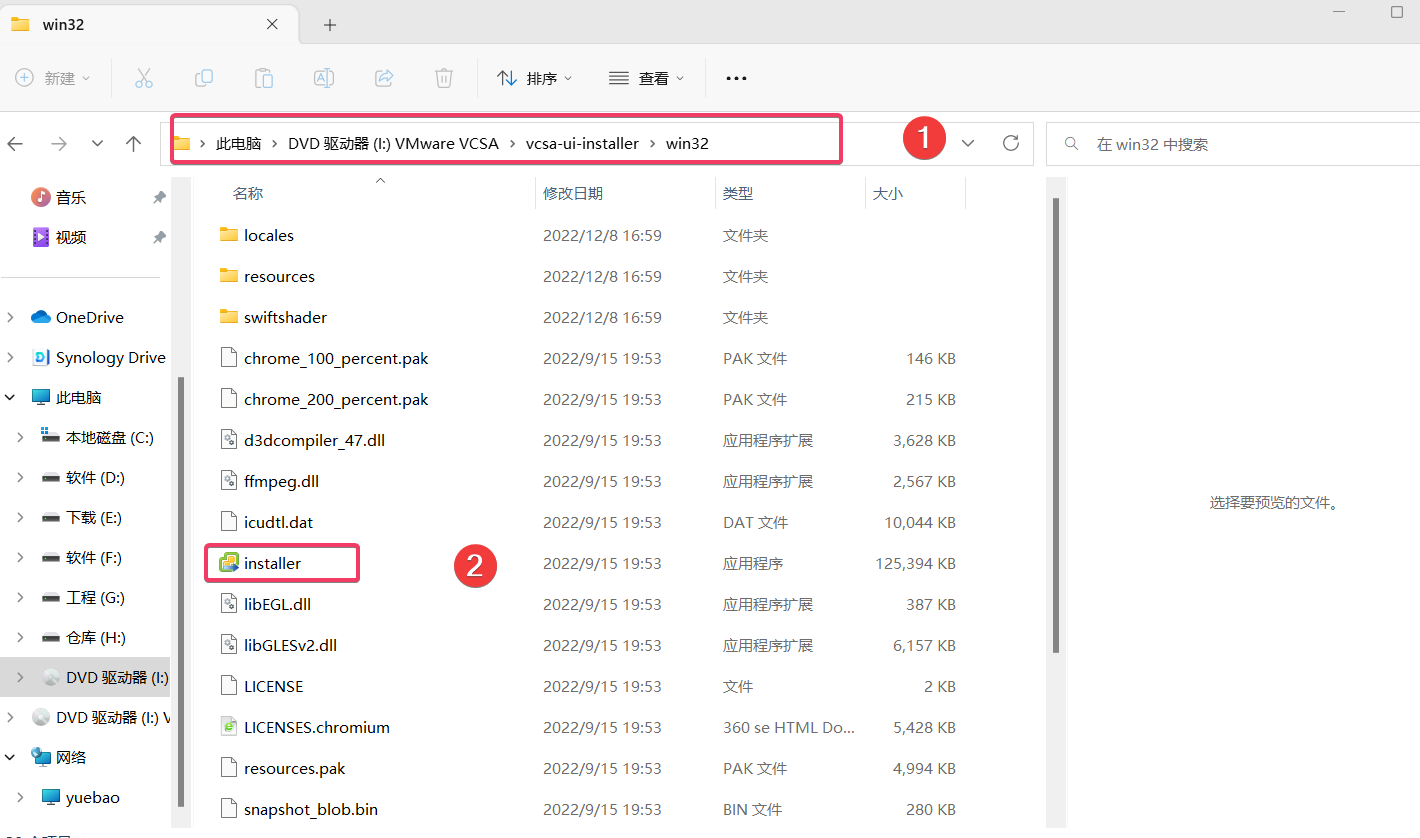This screenshot has width=1420, height=838.
Task: Click the Delete trash icon
Action: click(x=443, y=77)
